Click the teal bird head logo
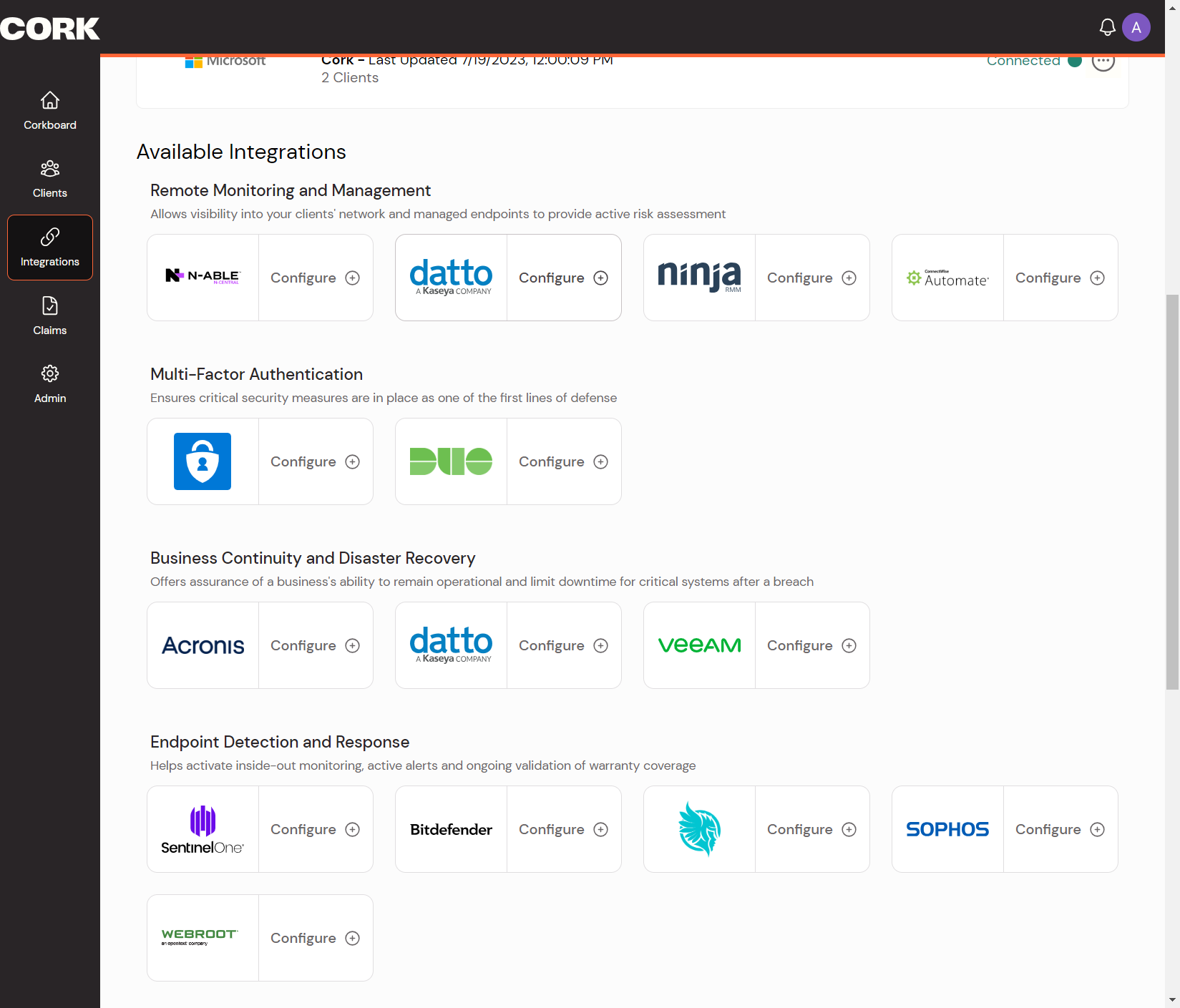This screenshot has height=1008, width=1180. (x=700, y=829)
